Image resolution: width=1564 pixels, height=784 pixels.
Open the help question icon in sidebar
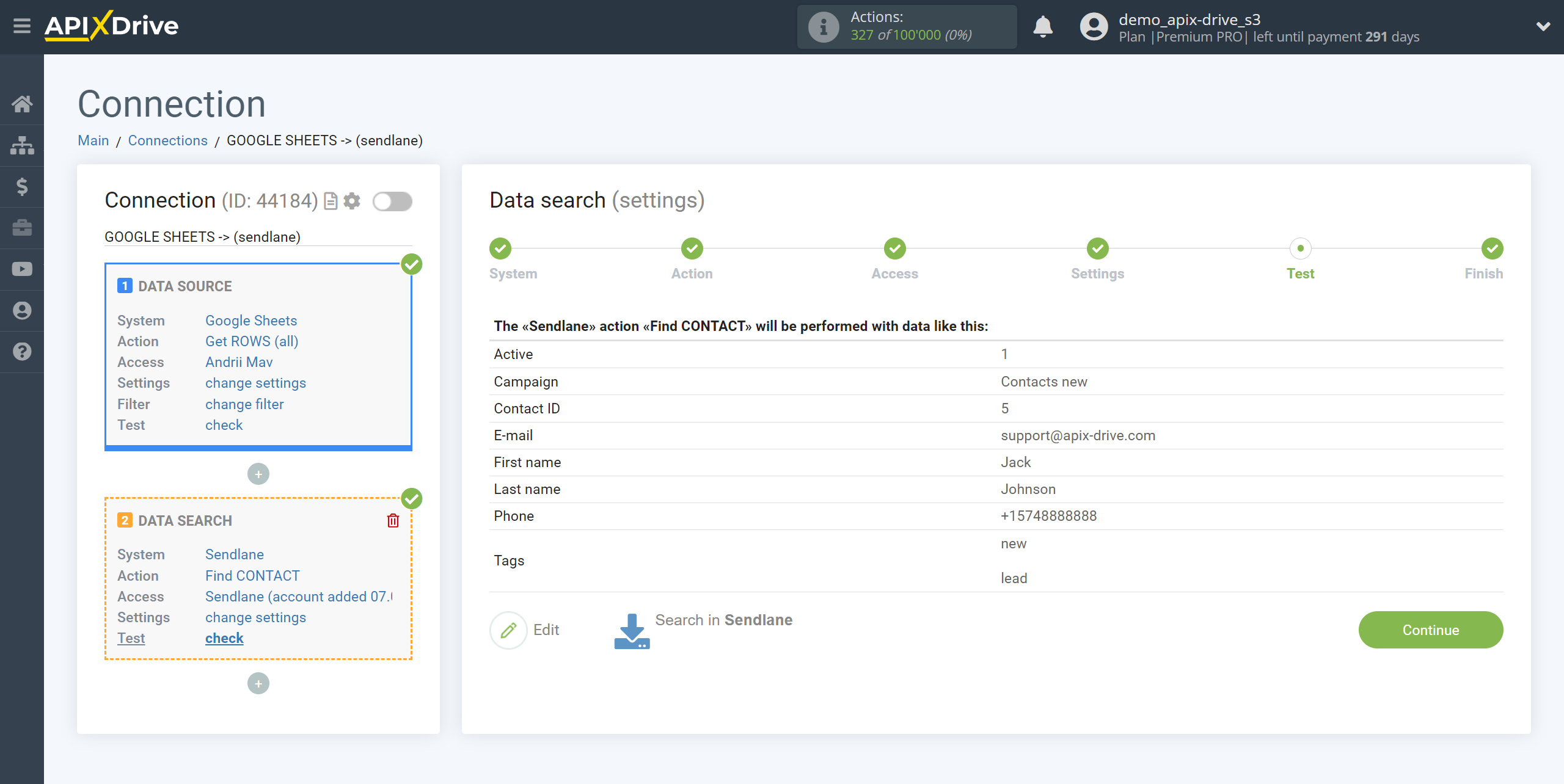(x=22, y=352)
